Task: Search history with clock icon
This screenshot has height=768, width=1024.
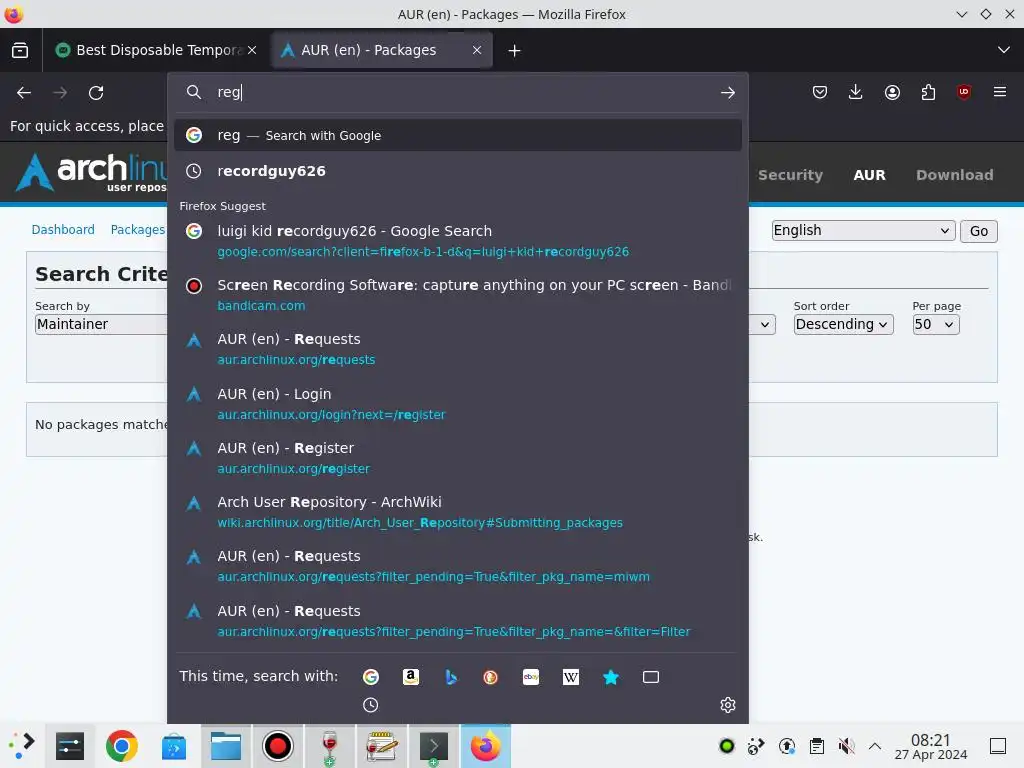Action: [370, 705]
